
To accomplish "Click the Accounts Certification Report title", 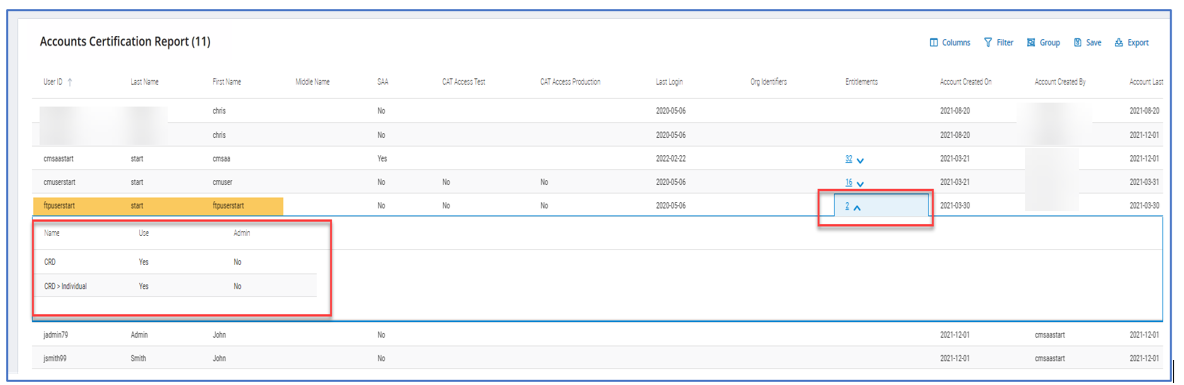I will (x=125, y=42).
